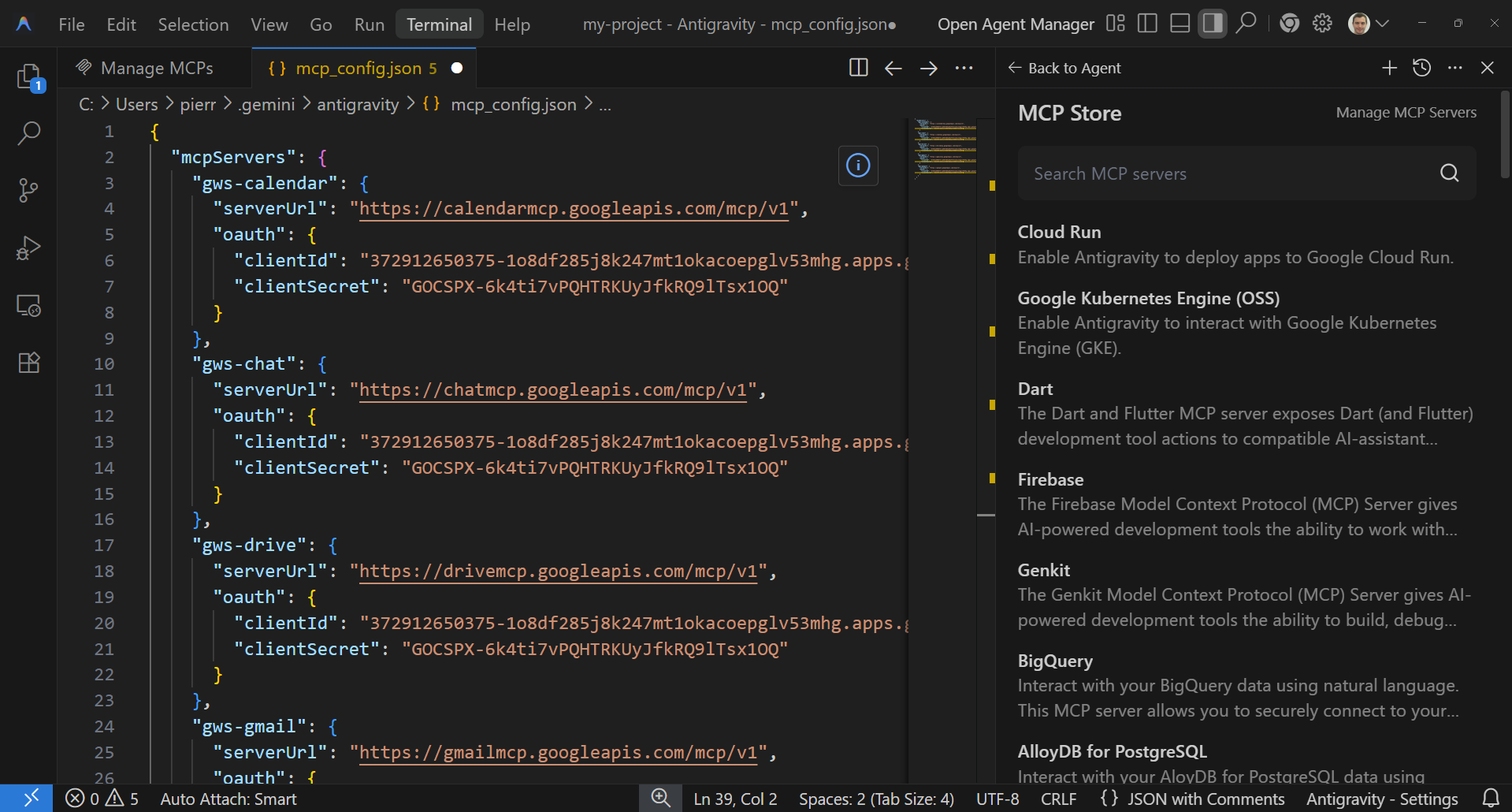Split the editor right
Viewport: 1512px width, 812px height.
[859, 68]
